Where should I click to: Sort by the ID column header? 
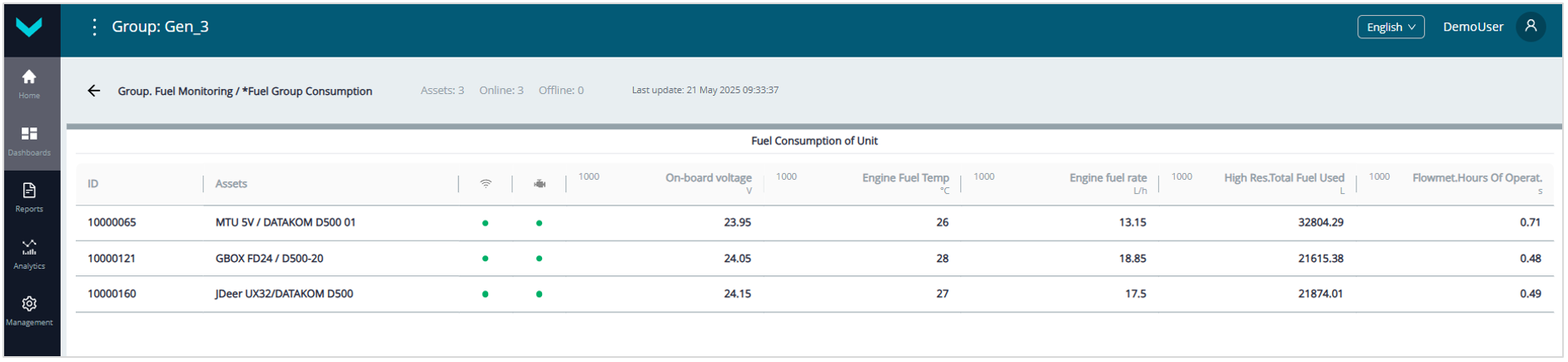click(93, 184)
